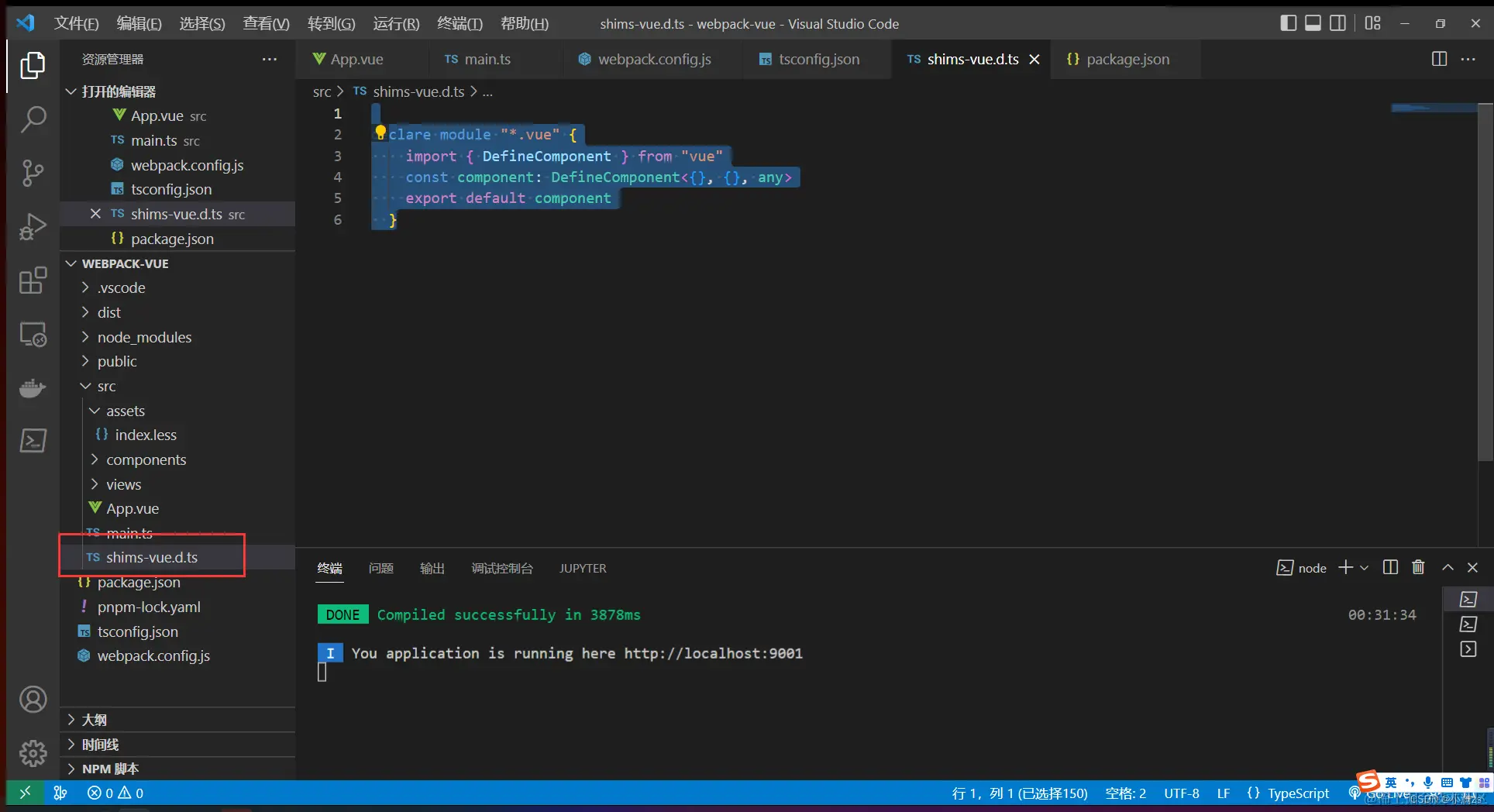Open new terminal launch profile dropdown
Image resolution: width=1494 pixels, height=812 pixels.
coord(1365,568)
